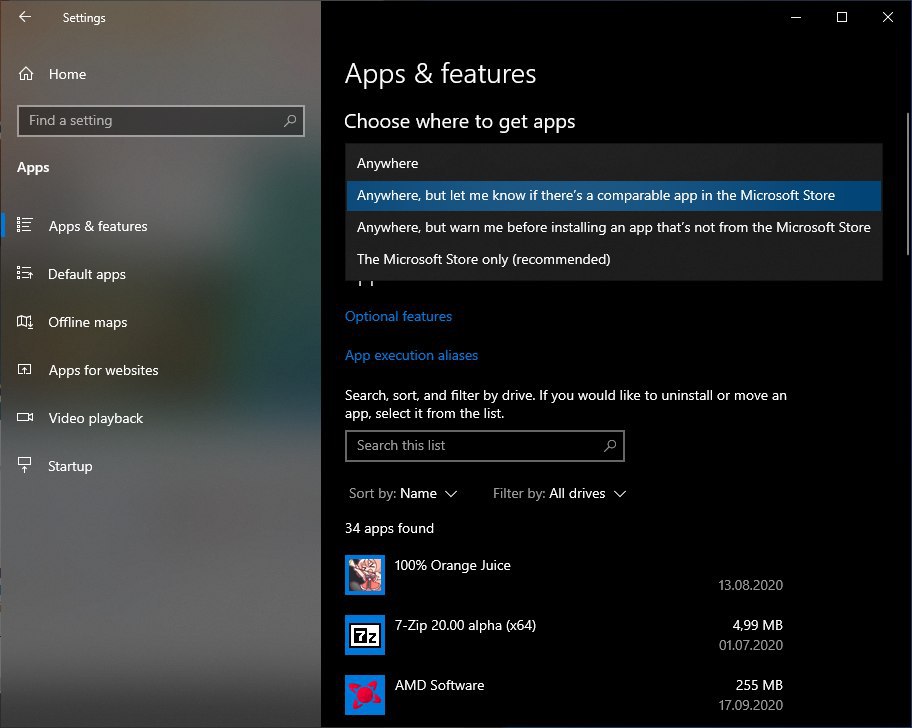Click the Home house icon
The width and height of the screenshot is (912, 728).
[26, 74]
